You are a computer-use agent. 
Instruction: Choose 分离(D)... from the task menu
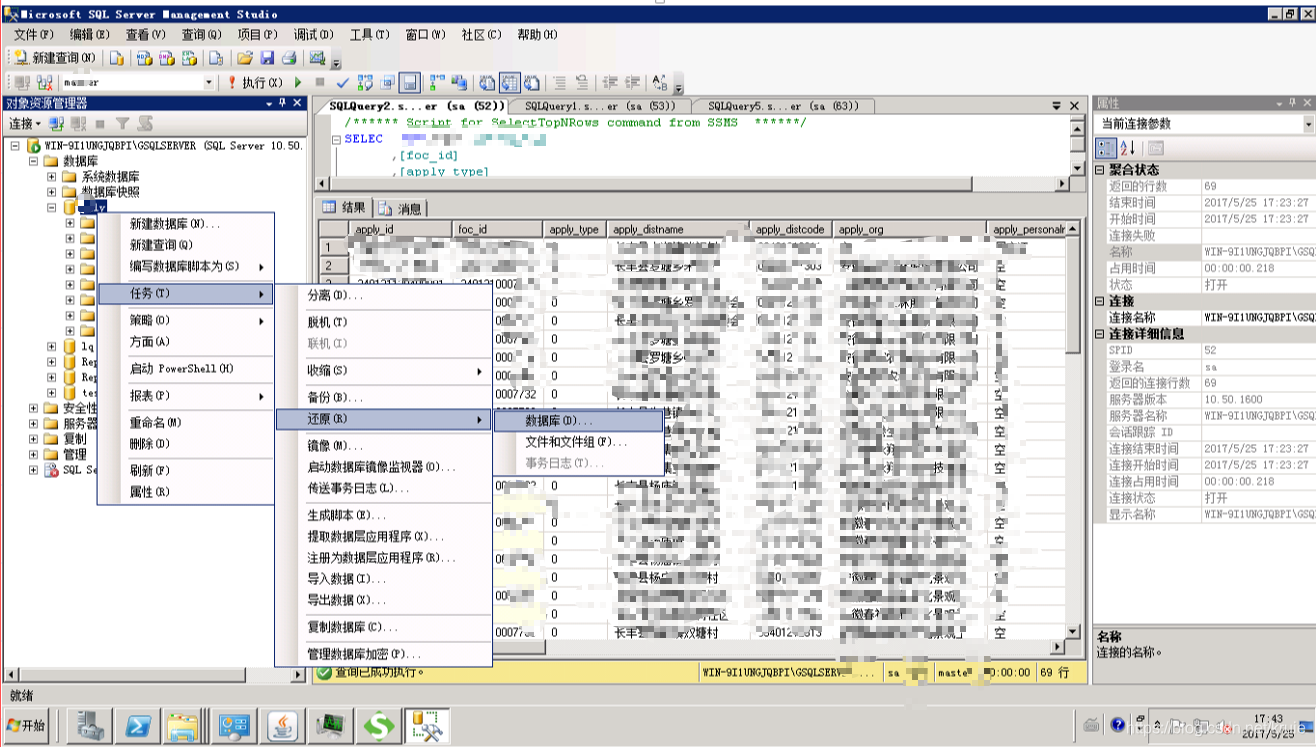click(385, 296)
